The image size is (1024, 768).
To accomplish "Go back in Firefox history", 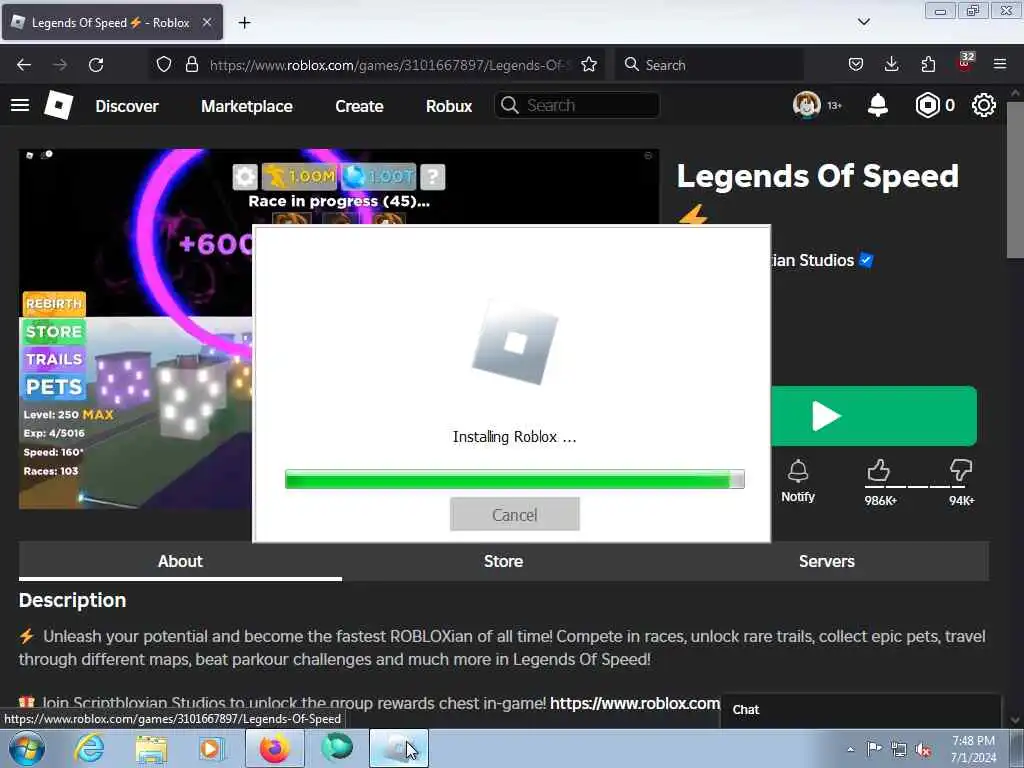I will tap(24, 65).
